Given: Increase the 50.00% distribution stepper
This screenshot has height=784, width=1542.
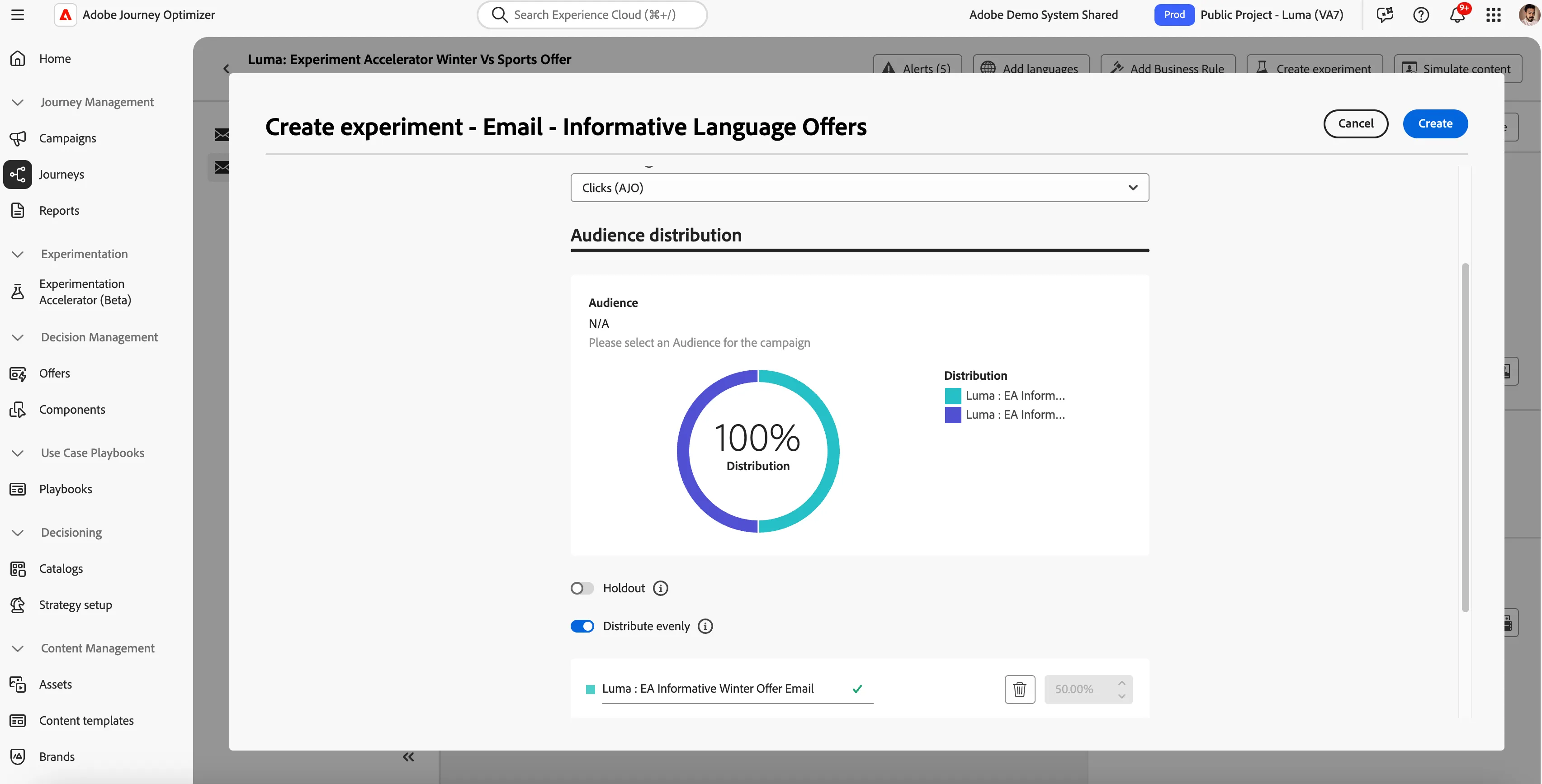Looking at the screenshot, I should pyautogui.click(x=1122, y=683).
